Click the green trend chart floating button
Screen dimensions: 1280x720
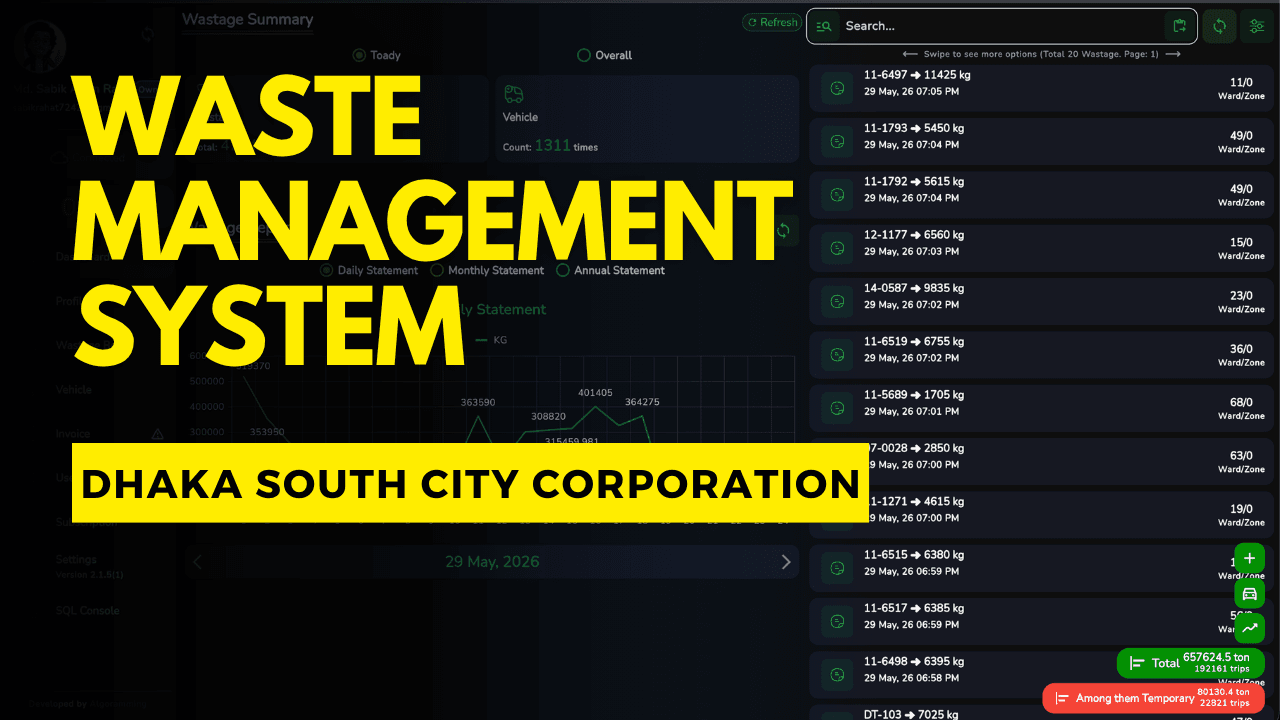[x=1249, y=628]
